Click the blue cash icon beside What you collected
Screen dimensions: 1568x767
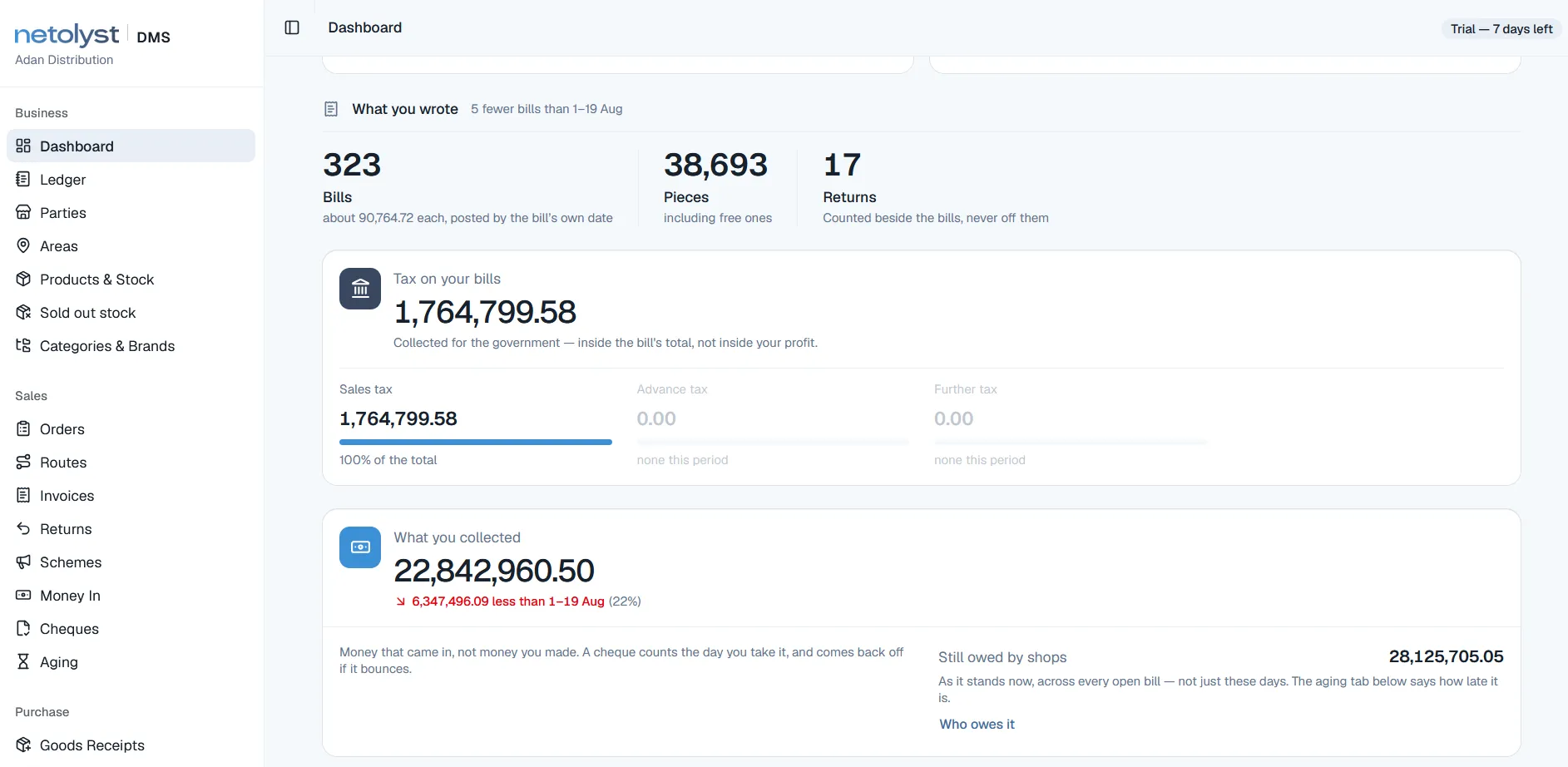(360, 547)
